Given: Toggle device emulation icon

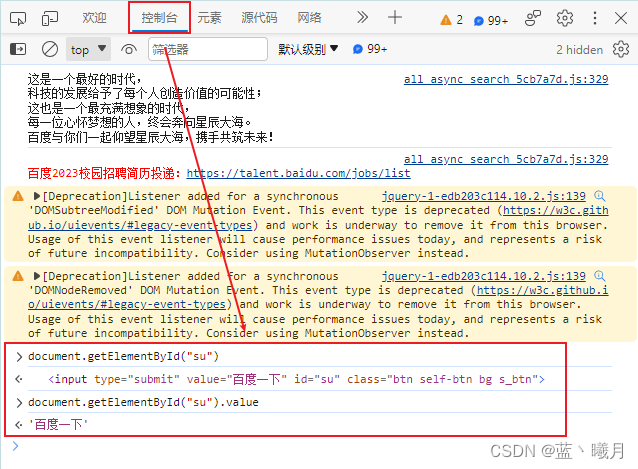Looking at the screenshot, I should 50,18.
